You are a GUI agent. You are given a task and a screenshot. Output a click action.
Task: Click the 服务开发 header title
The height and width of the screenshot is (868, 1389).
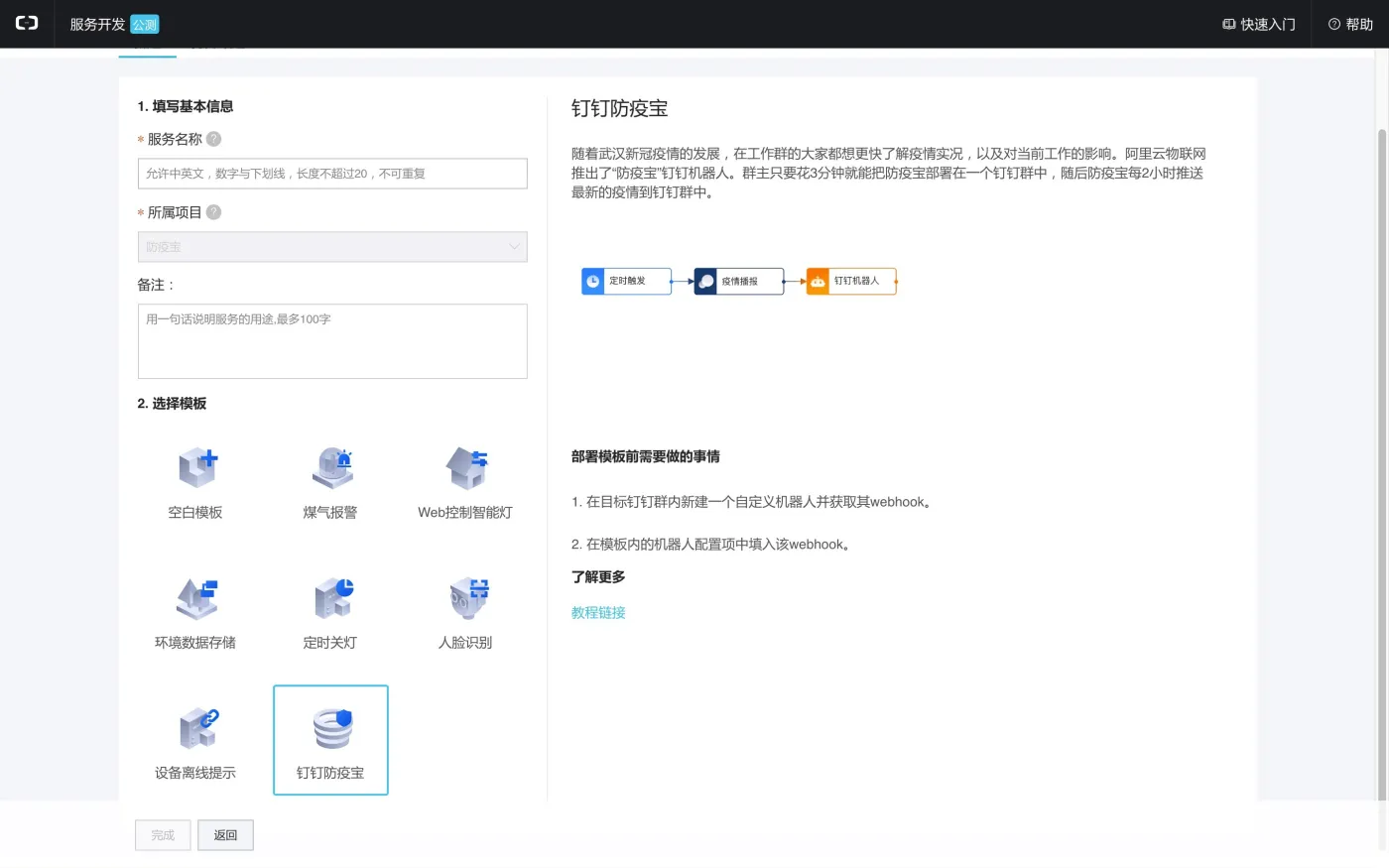point(97,24)
